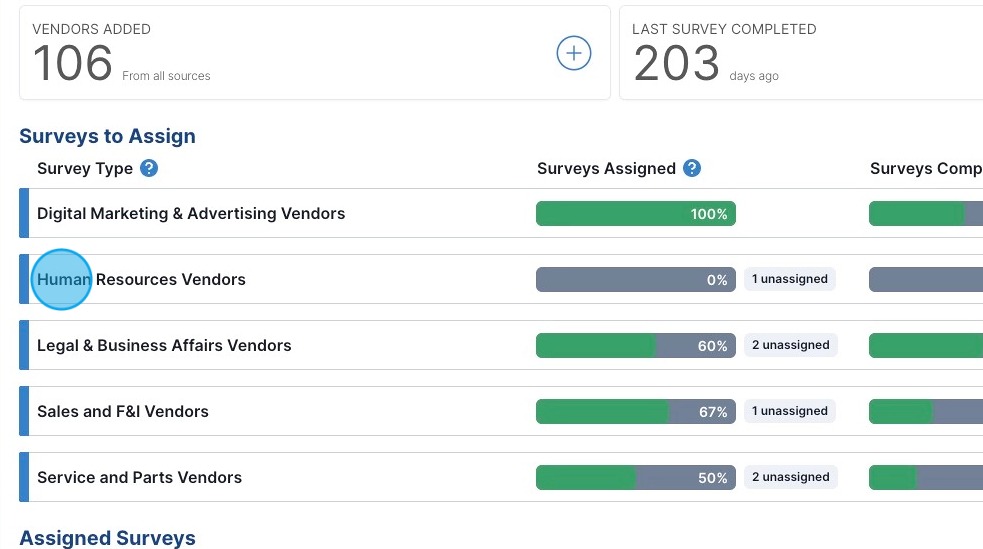Click the Surveys Assigned column header

(x=606, y=168)
